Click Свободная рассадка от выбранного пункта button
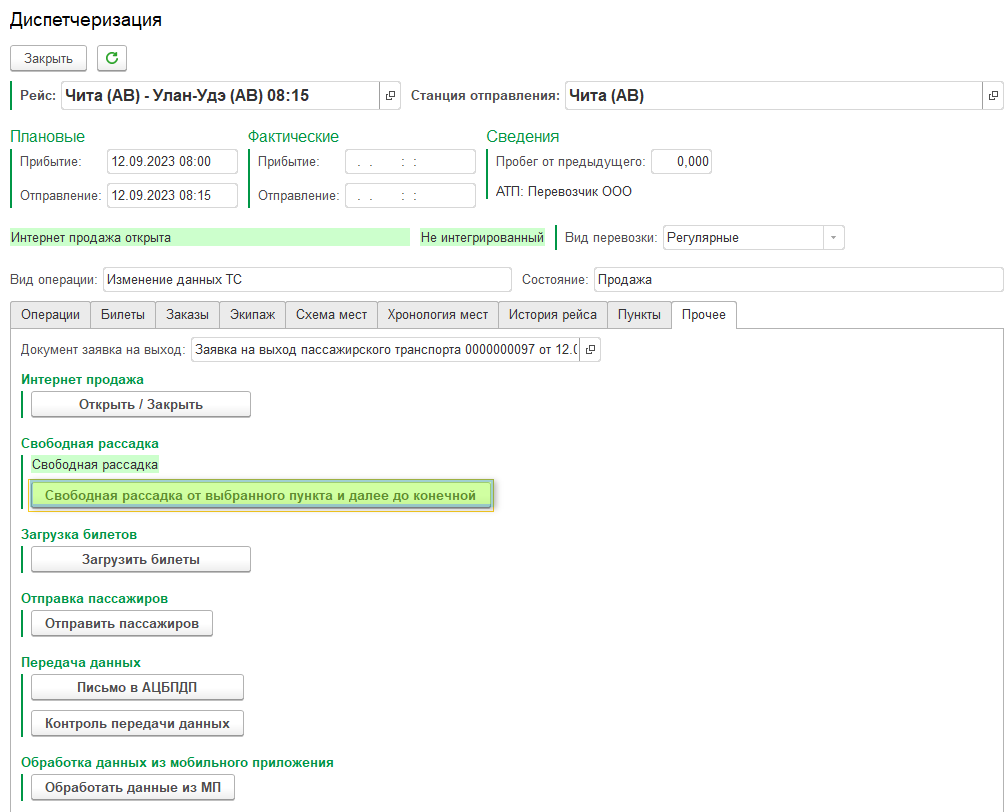 pyautogui.click(x=260, y=495)
